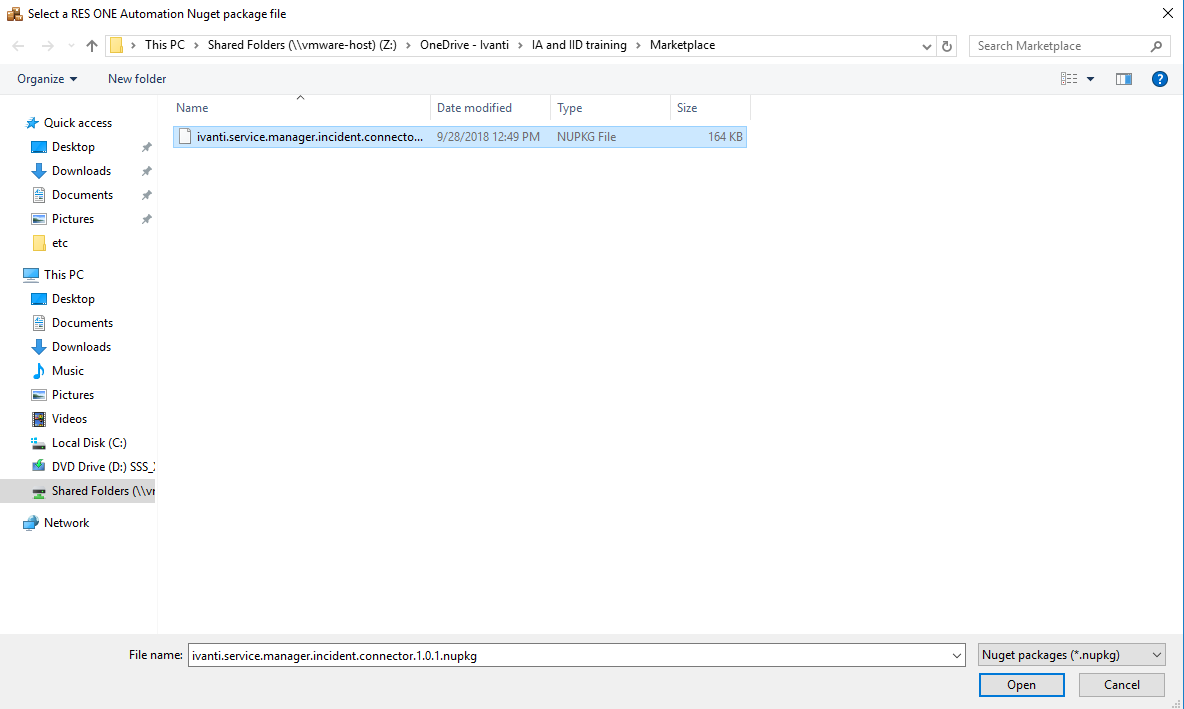Open the Videos folder
The height and width of the screenshot is (709, 1184).
[x=69, y=419]
